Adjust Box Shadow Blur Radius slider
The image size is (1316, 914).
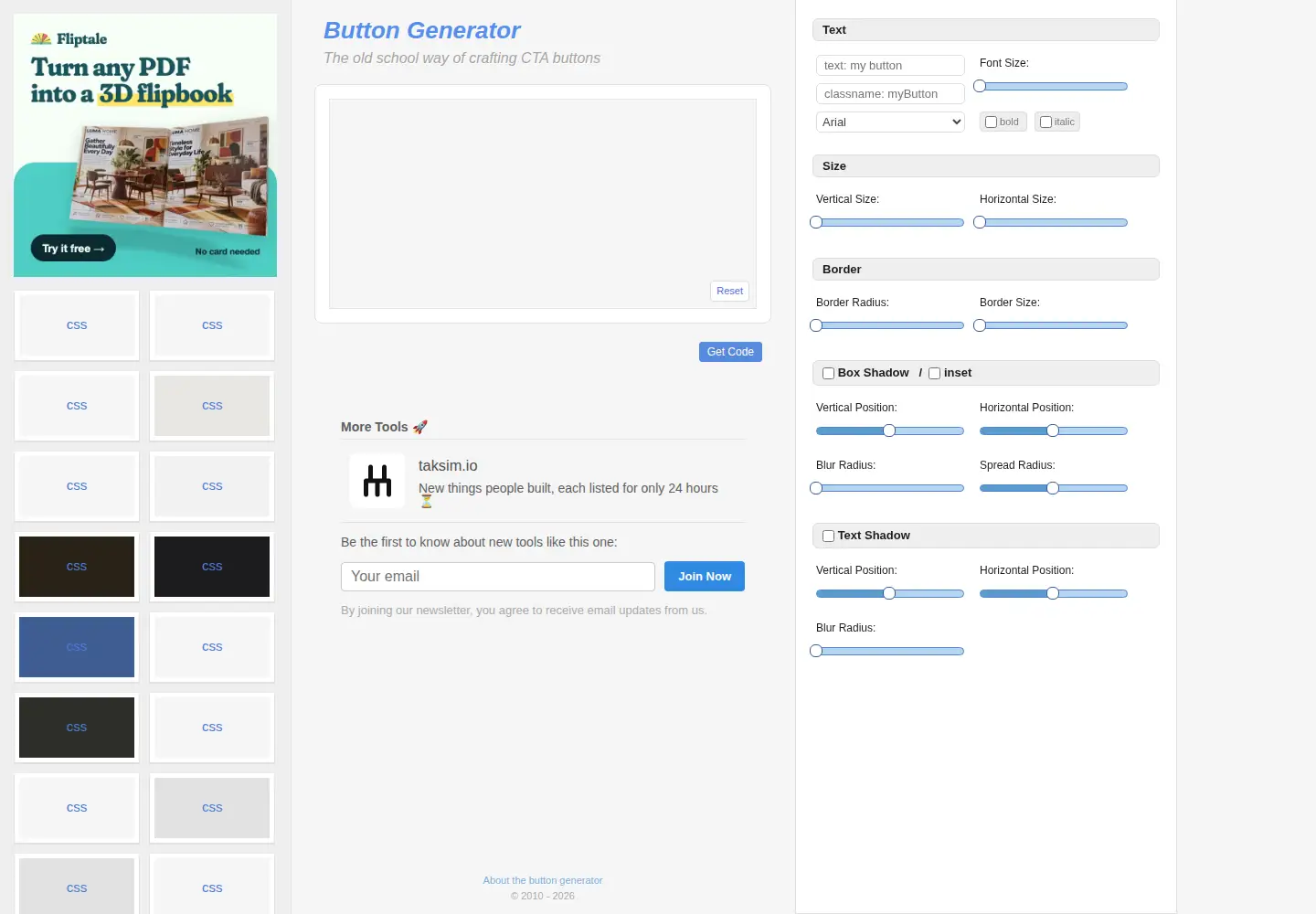[889, 488]
